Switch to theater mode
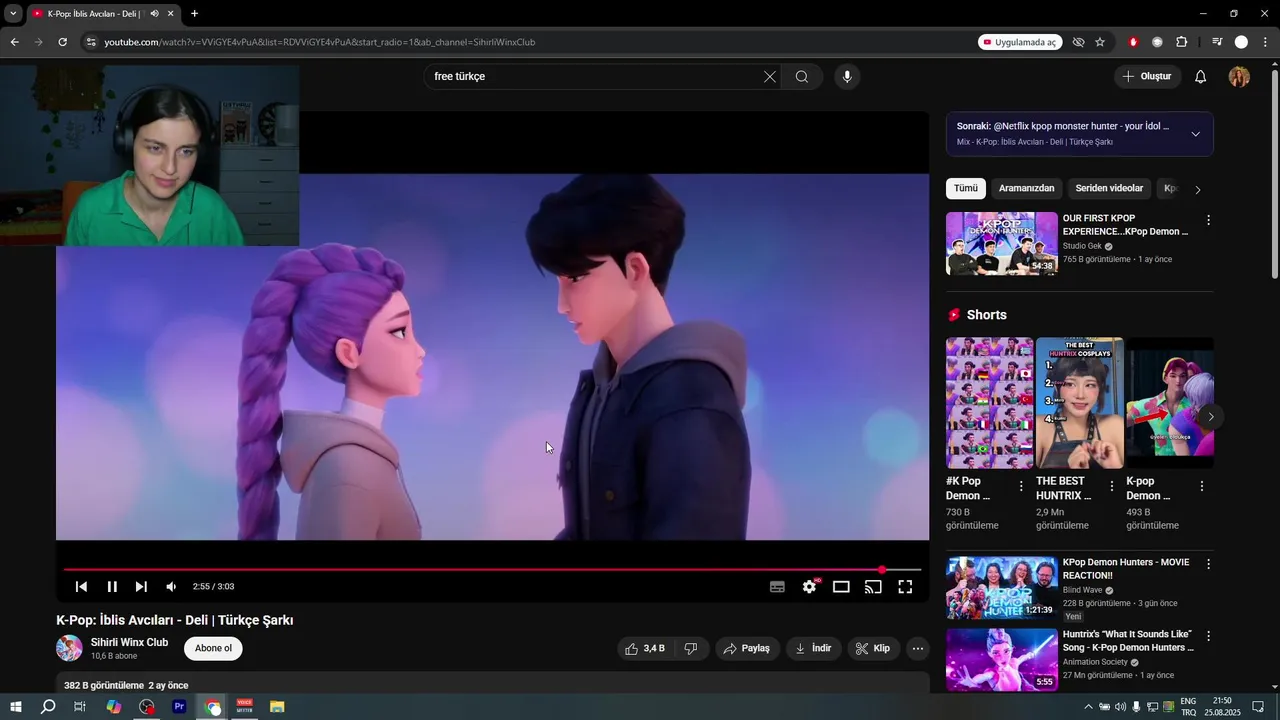The width and height of the screenshot is (1280, 720). (x=841, y=587)
